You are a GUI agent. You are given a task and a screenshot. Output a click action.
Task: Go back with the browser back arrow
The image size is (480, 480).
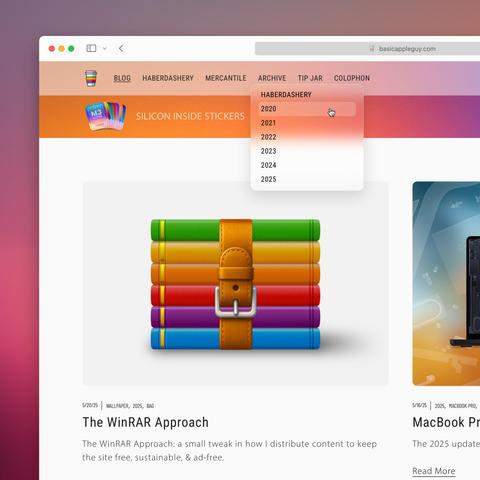[121, 48]
